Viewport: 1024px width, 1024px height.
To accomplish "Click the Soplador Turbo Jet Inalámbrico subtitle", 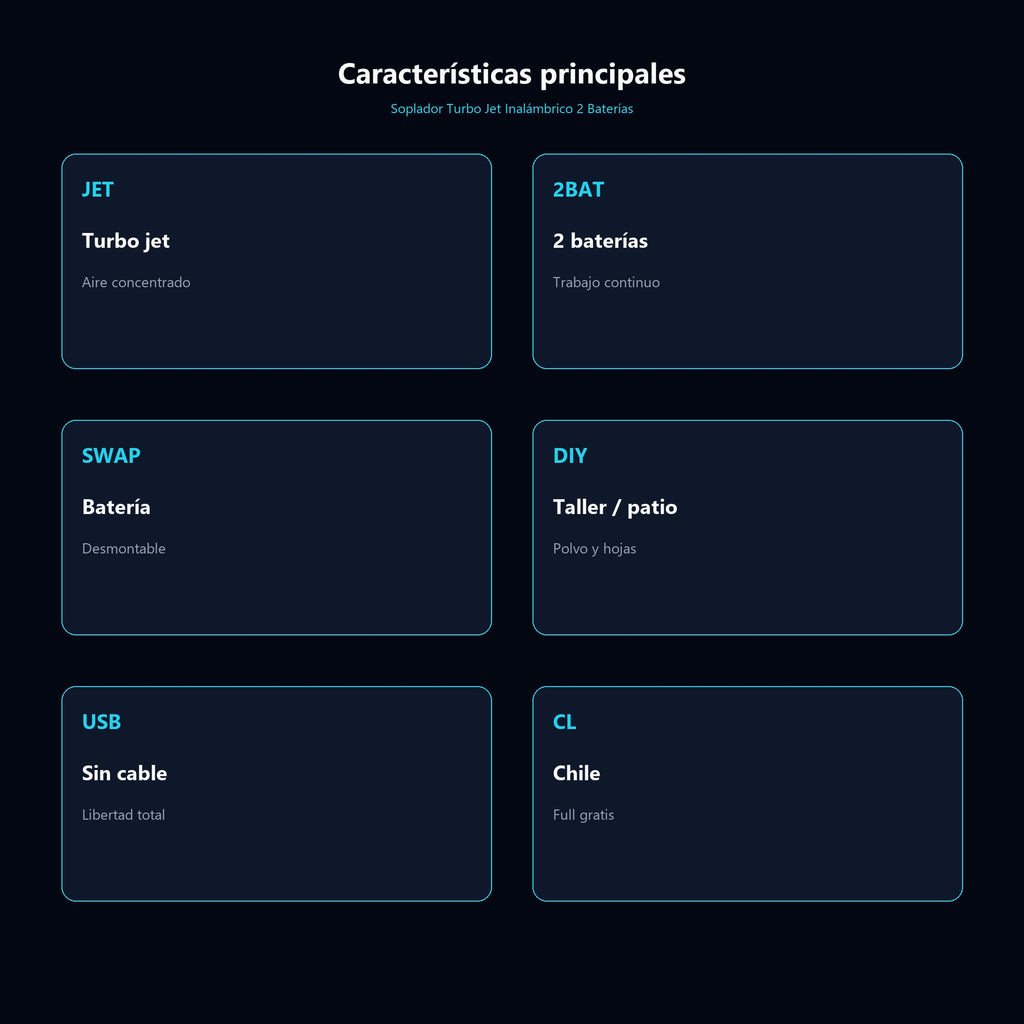I will tap(511, 108).
